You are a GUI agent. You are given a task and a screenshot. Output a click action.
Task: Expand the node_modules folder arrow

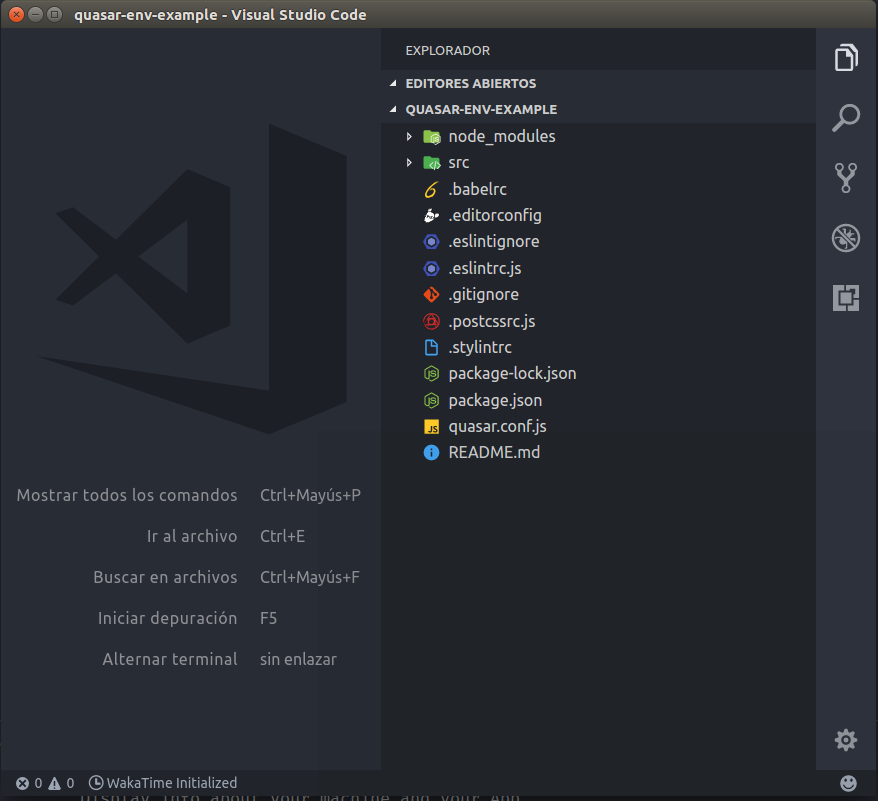(x=409, y=137)
